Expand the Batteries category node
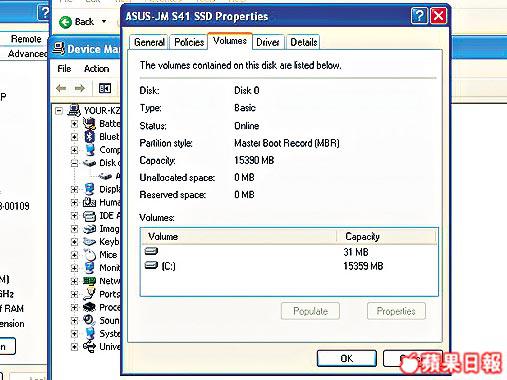Image resolution: width=507 pixels, height=380 pixels. pos(74,124)
